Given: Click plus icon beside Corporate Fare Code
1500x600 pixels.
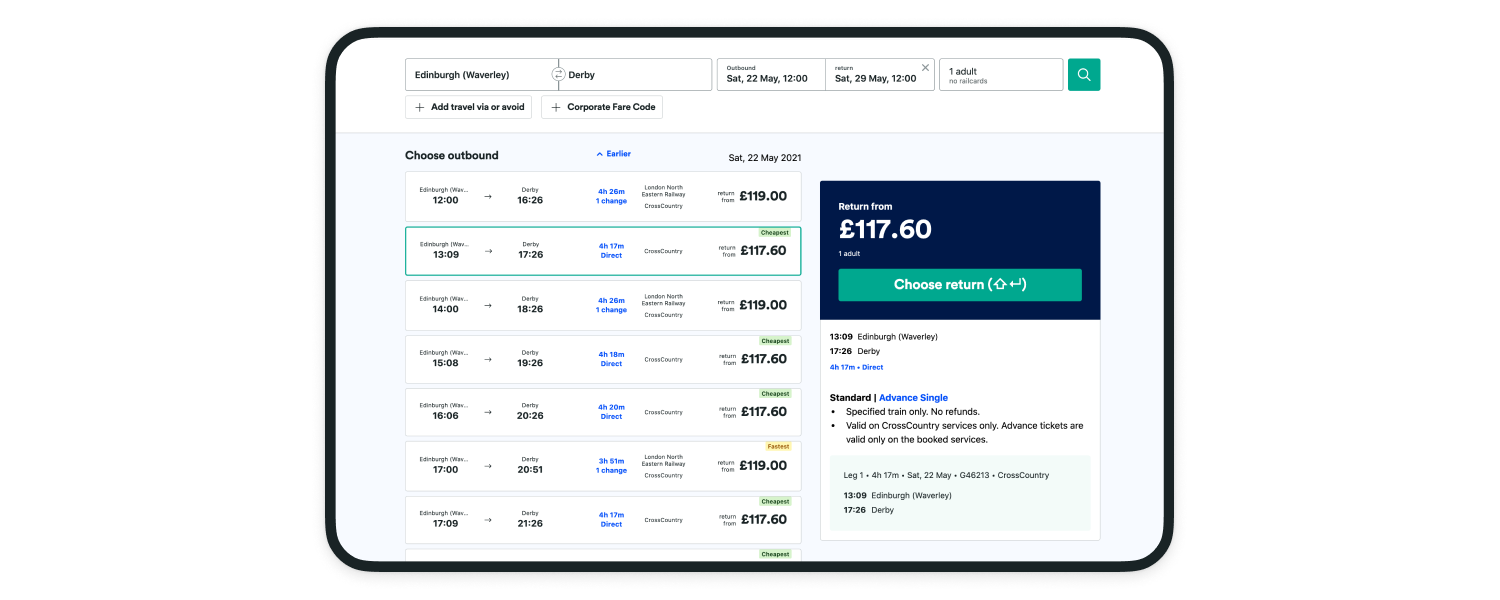Looking at the screenshot, I should point(556,107).
